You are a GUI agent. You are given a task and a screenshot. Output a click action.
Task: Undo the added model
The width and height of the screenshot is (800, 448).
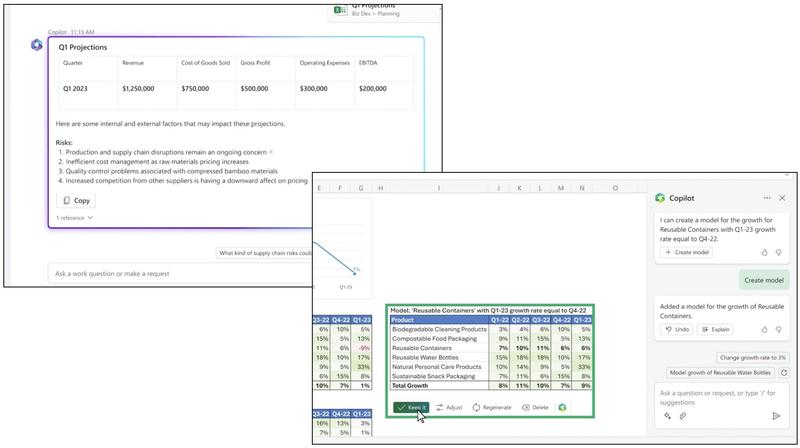pos(677,330)
